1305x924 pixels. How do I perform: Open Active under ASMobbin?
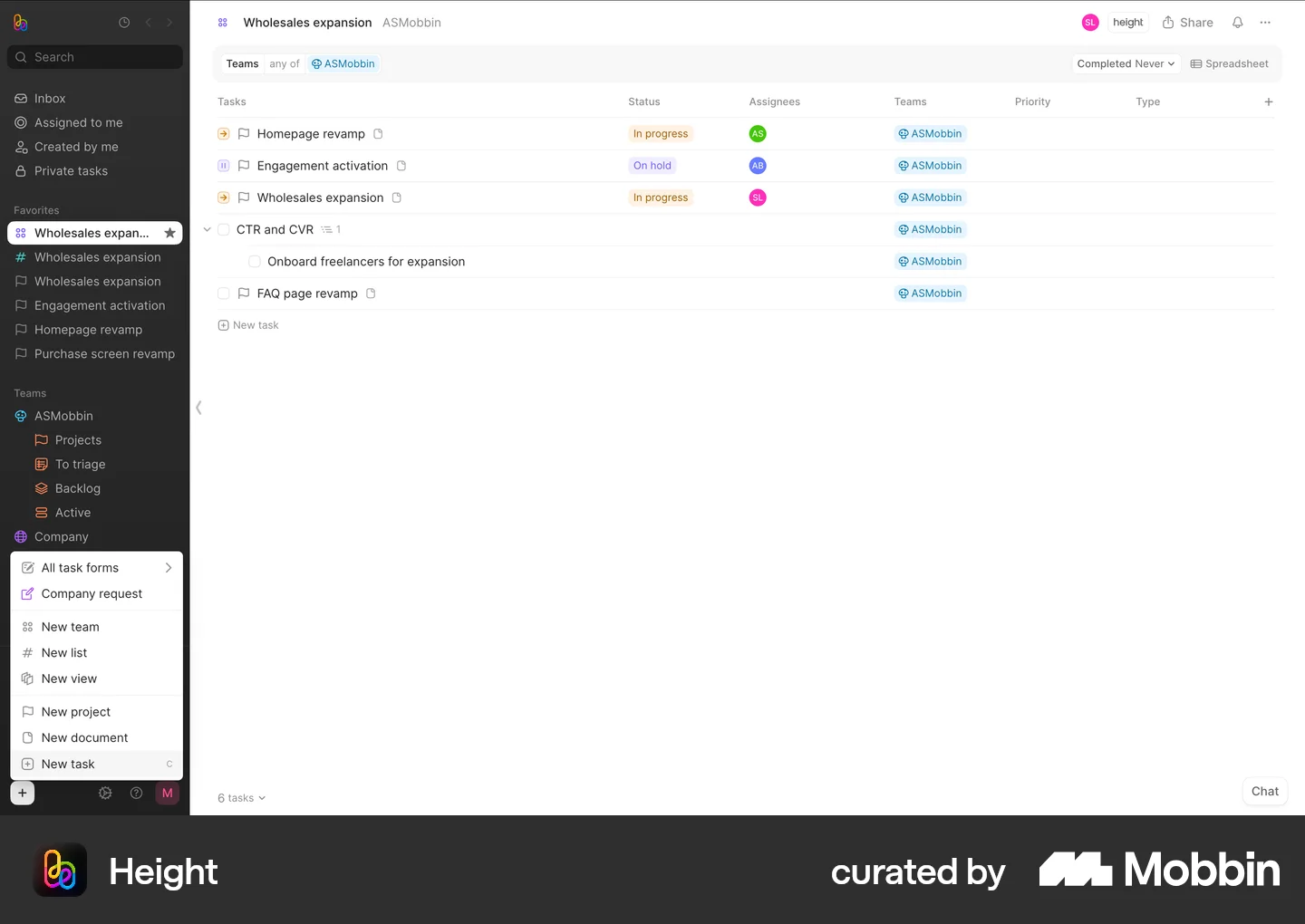(x=95, y=513)
